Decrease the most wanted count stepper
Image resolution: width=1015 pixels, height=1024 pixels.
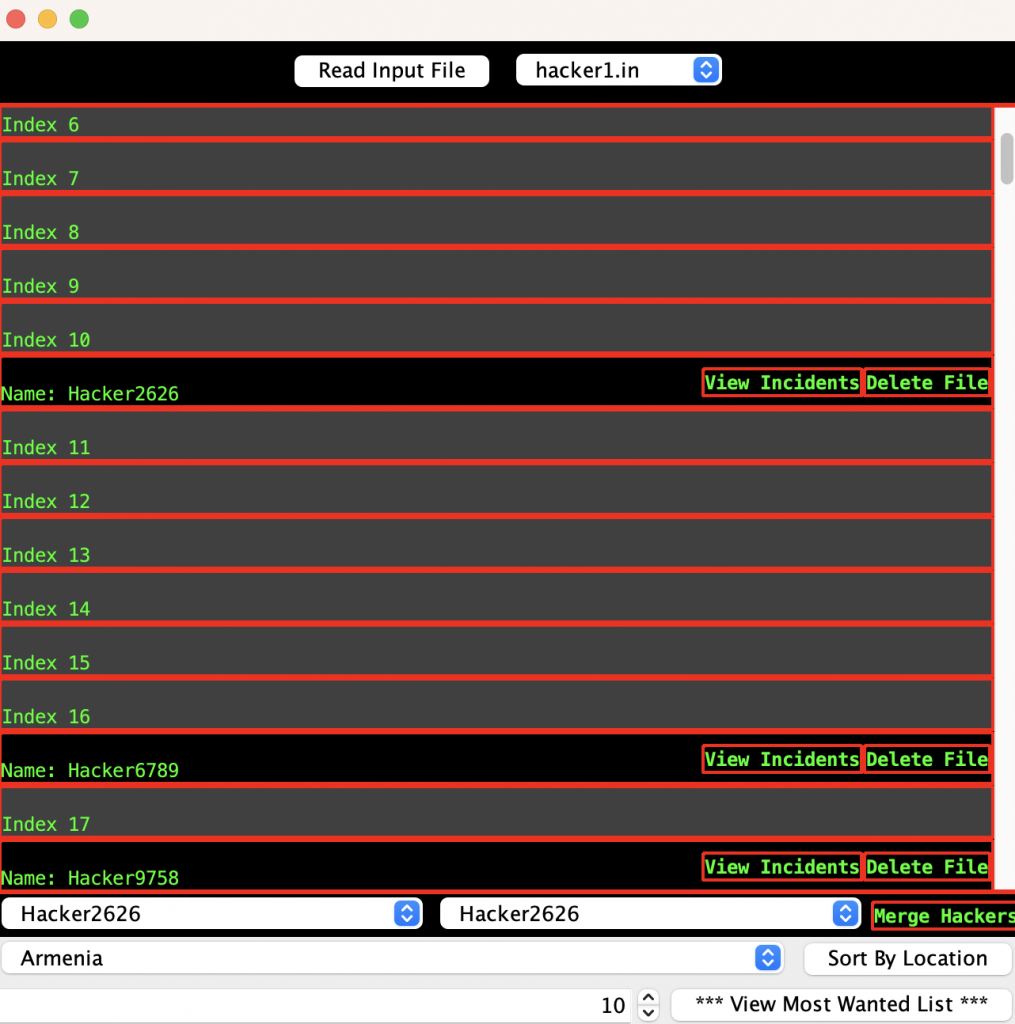(x=648, y=1012)
